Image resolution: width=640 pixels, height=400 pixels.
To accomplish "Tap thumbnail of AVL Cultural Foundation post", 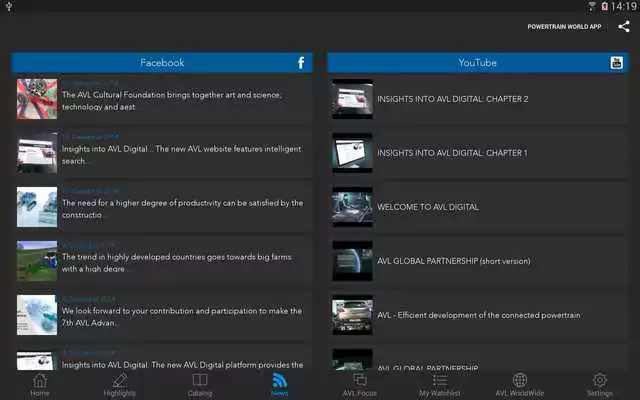I will pos(37,99).
